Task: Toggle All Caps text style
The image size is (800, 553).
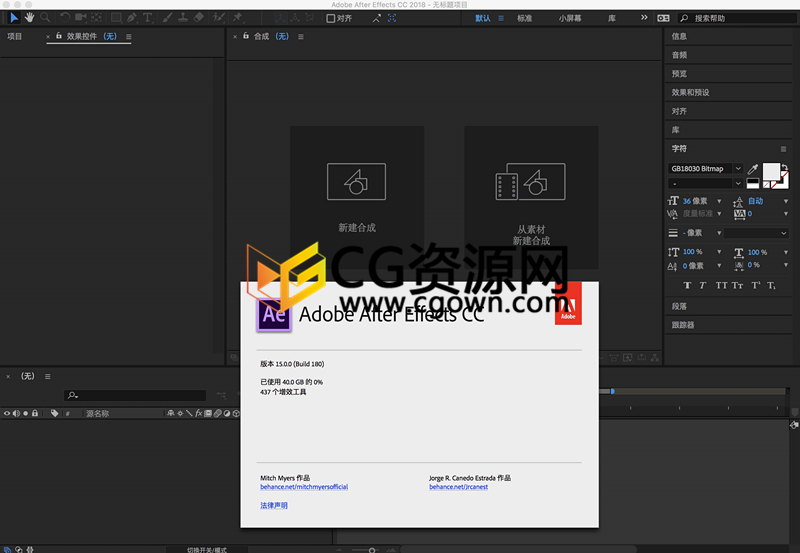Action: coord(721,285)
